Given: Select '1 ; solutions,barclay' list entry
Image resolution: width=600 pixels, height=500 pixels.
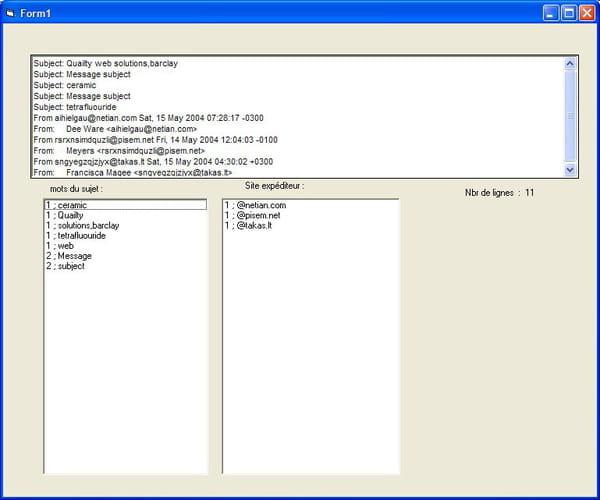Looking at the screenshot, I should tap(81, 226).
